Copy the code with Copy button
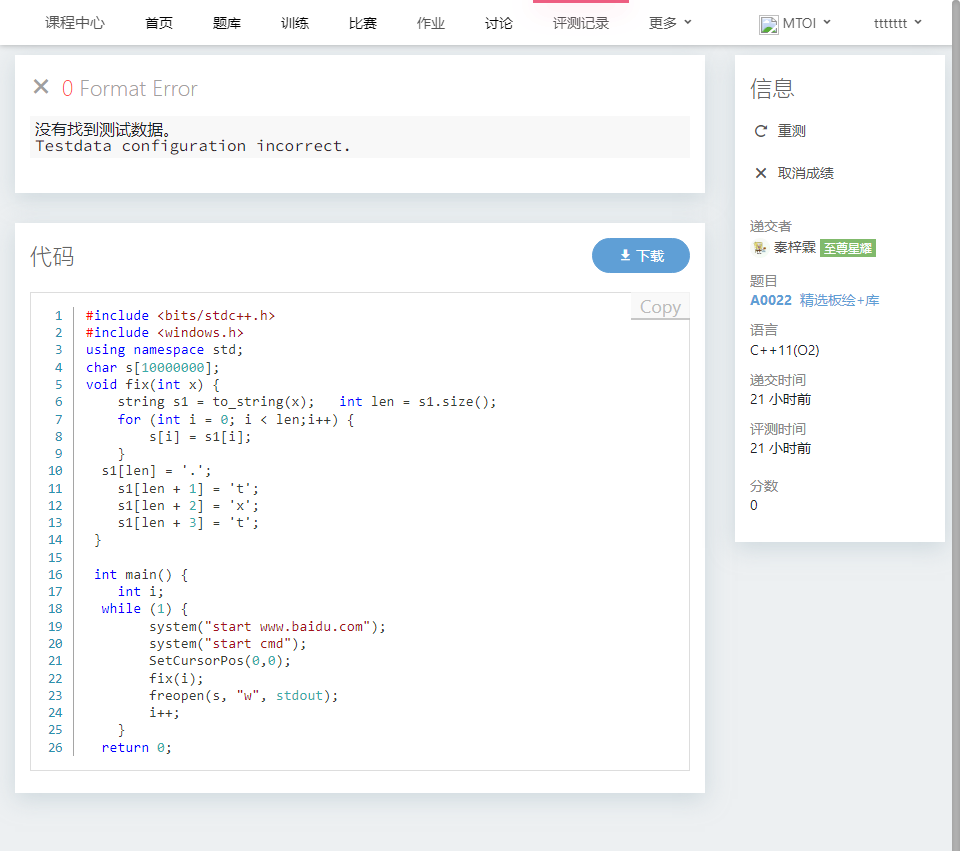960x851 pixels. pos(660,307)
